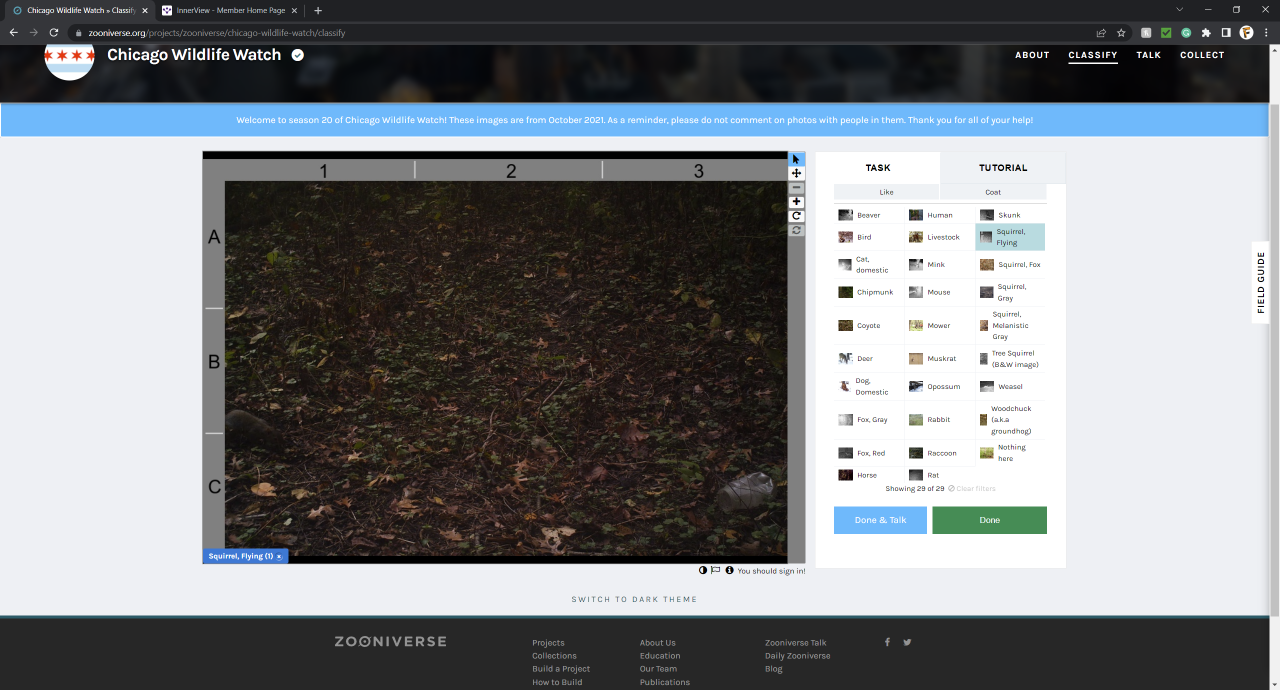Open the browser Extensions puzzle icon
This screenshot has height=690, width=1280.
[1206, 32]
